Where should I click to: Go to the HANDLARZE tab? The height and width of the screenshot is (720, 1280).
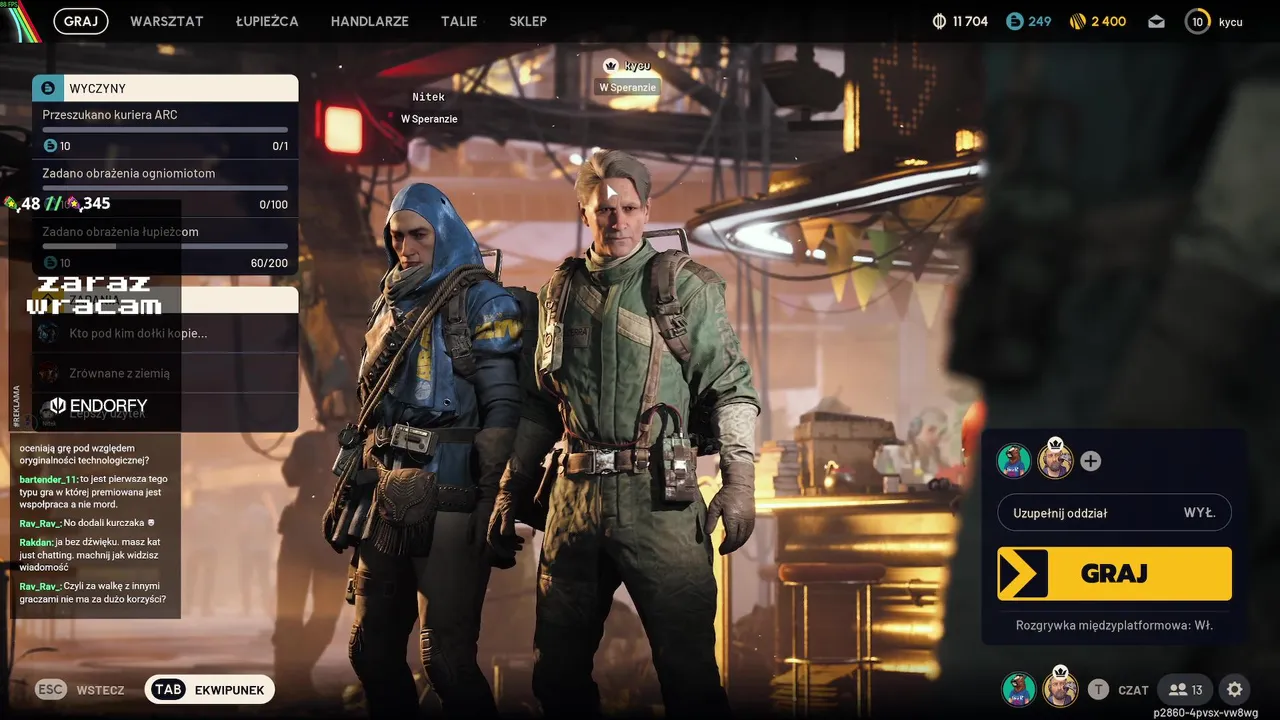(x=370, y=21)
